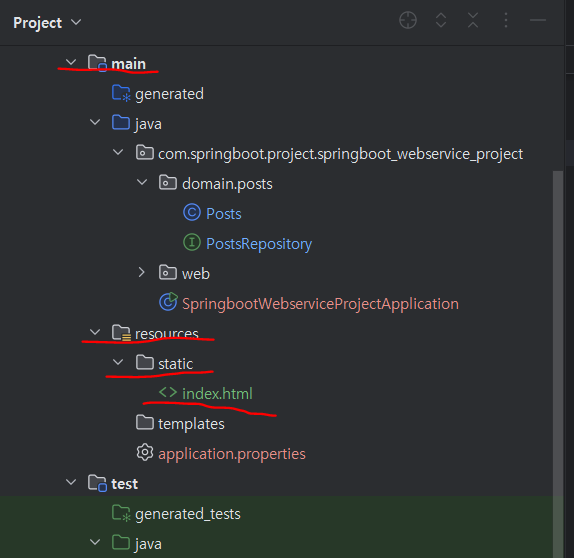Screen dimensions: 574x558
Task: Click the Collapse All icon in header
Action: click(x=473, y=20)
